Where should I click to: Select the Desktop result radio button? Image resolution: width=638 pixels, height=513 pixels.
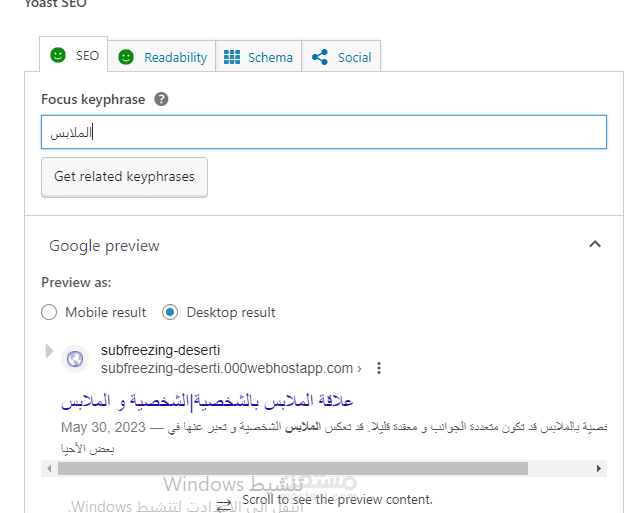pos(170,312)
